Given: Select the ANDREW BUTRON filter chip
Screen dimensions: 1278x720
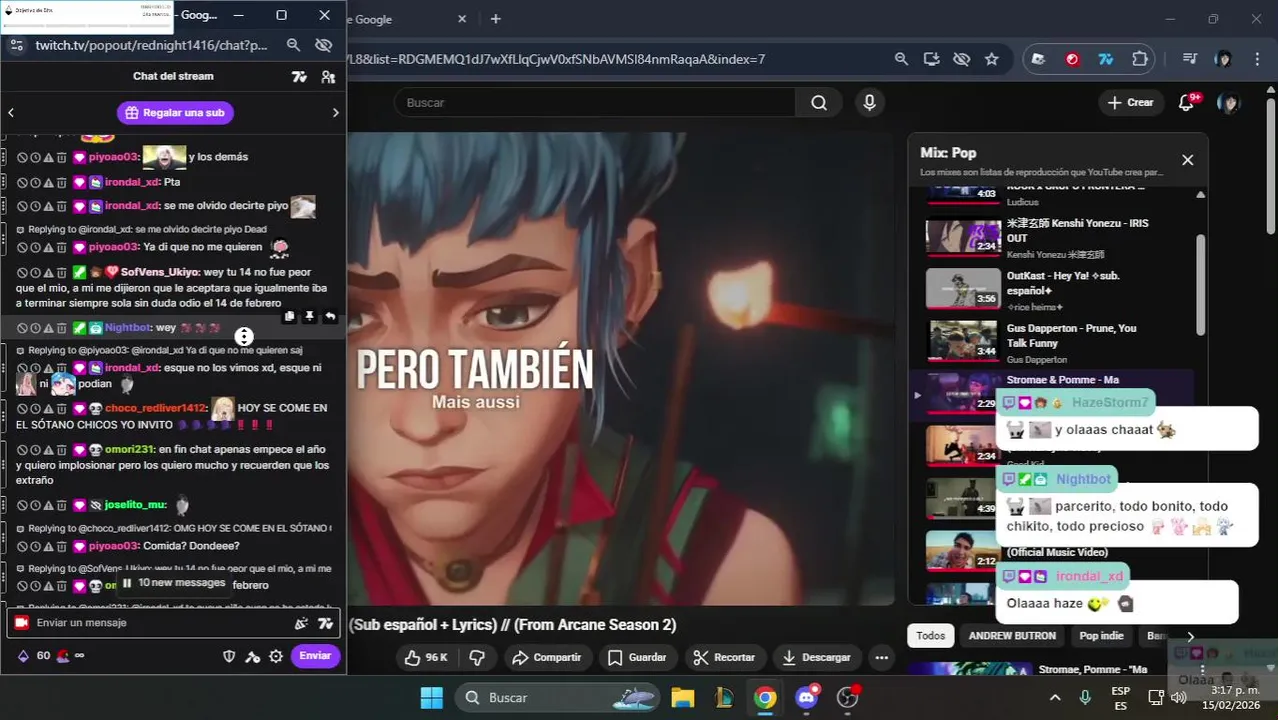Looking at the screenshot, I should point(1012,636).
